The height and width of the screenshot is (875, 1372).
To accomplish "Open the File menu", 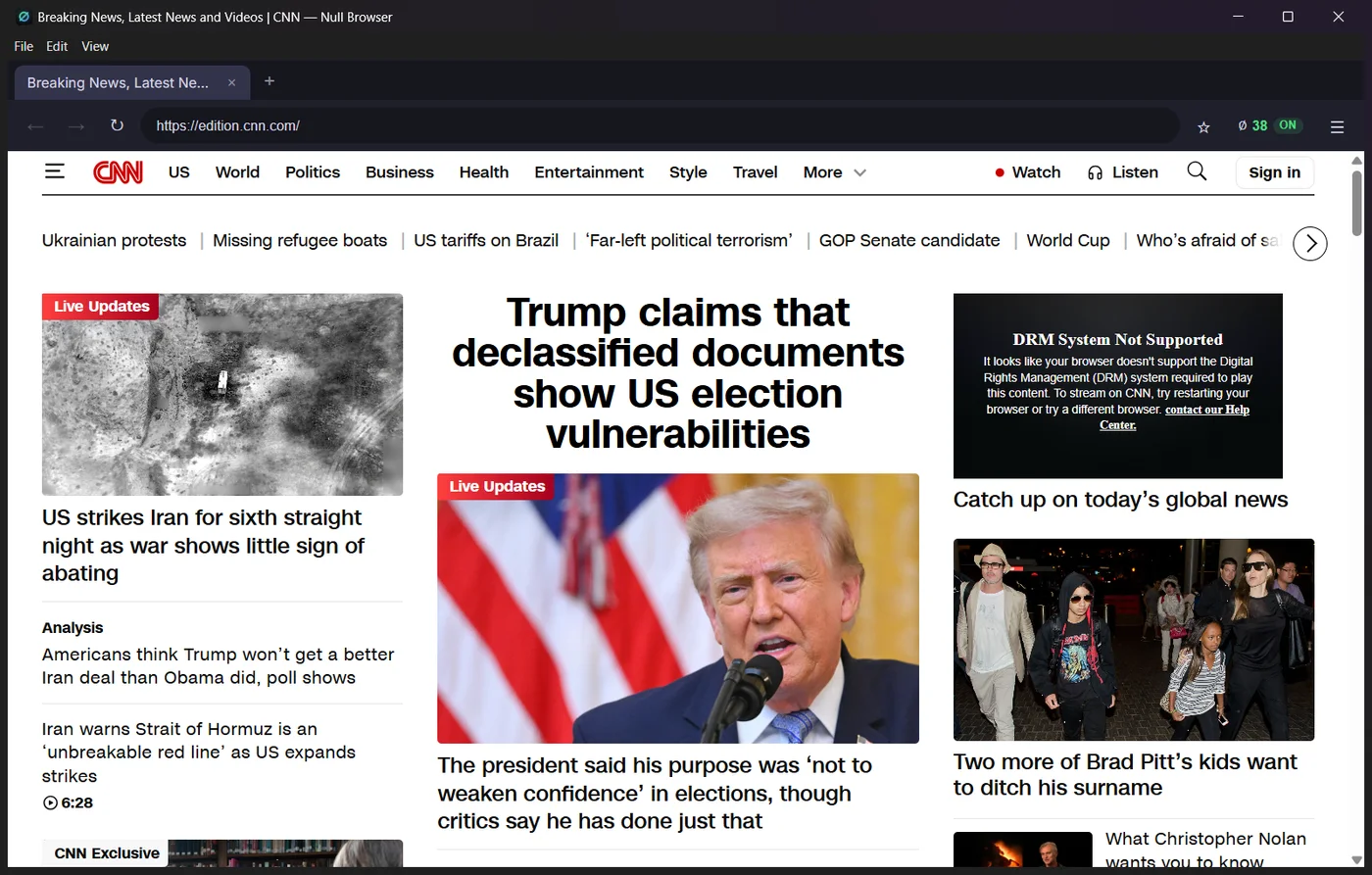I will pos(24,46).
